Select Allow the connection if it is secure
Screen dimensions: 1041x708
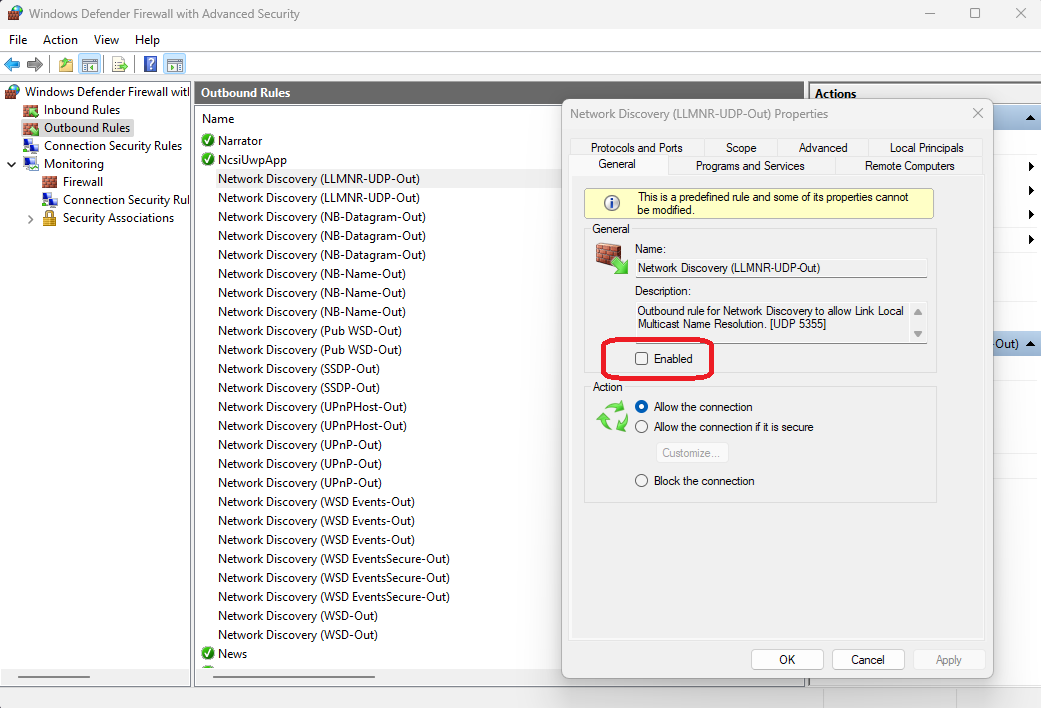click(641, 427)
